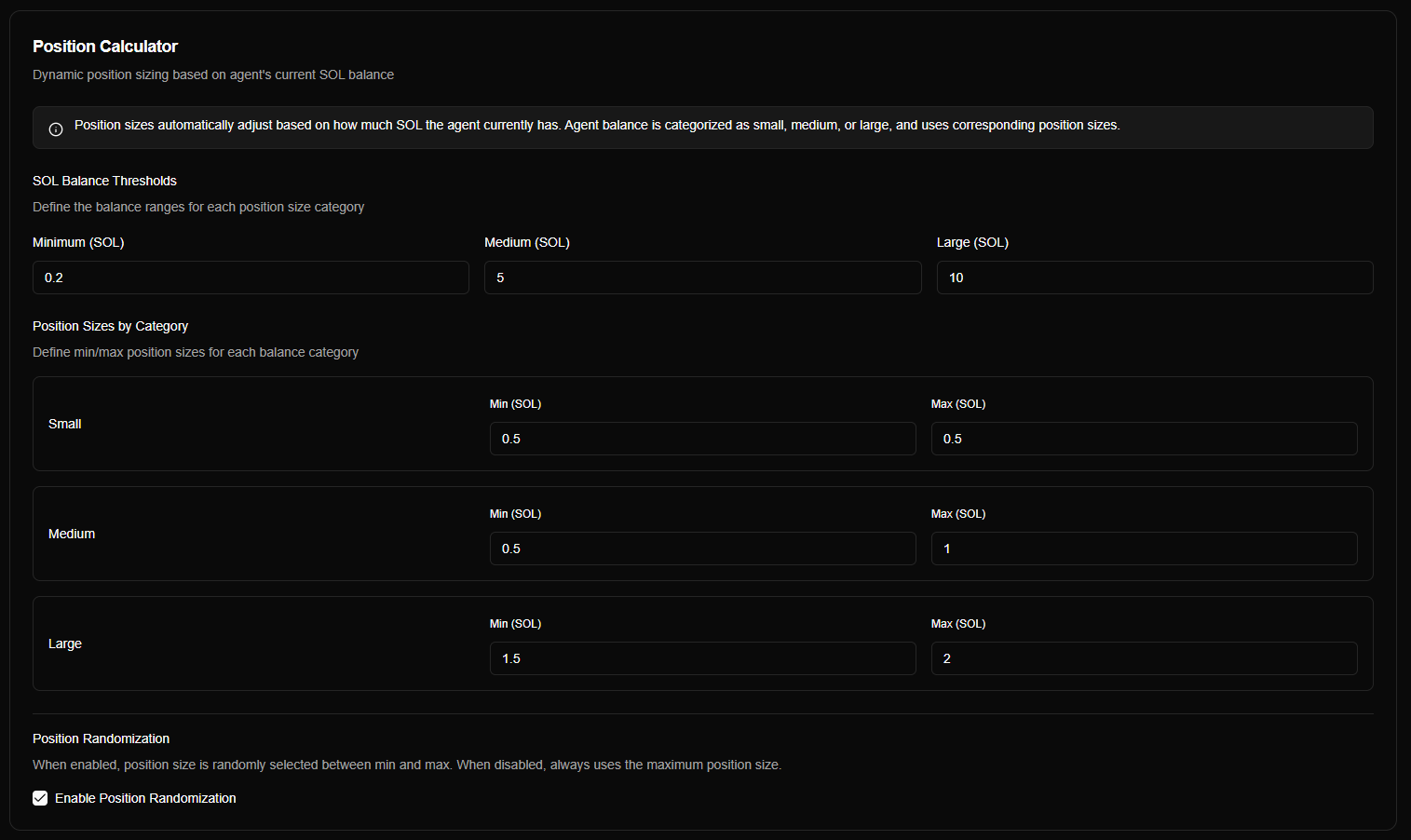Screen dimensions: 1411x840
Task: Focus the Minimum (SOL) threshold field
Action: pos(251,278)
